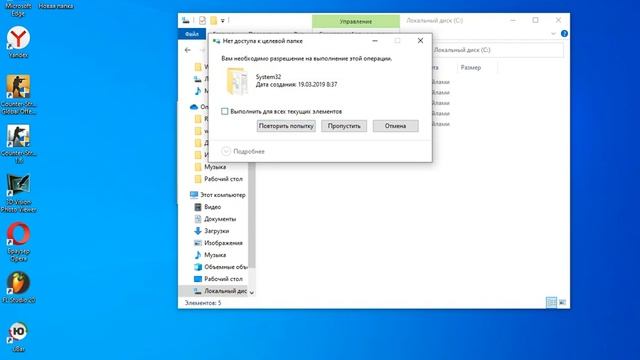Switch to large icons view layout icon
640x360 pixels.
[x=562, y=302]
